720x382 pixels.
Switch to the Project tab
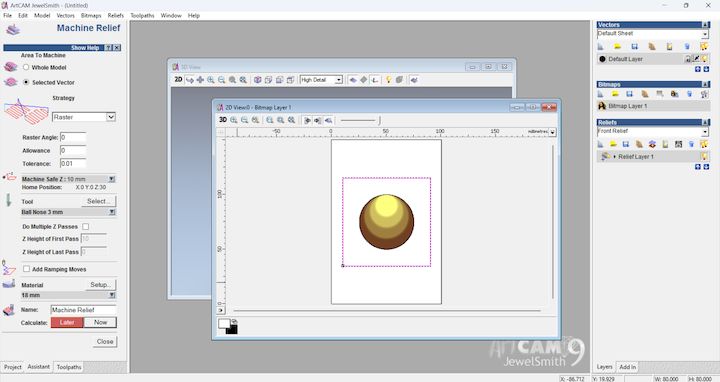click(x=13, y=367)
